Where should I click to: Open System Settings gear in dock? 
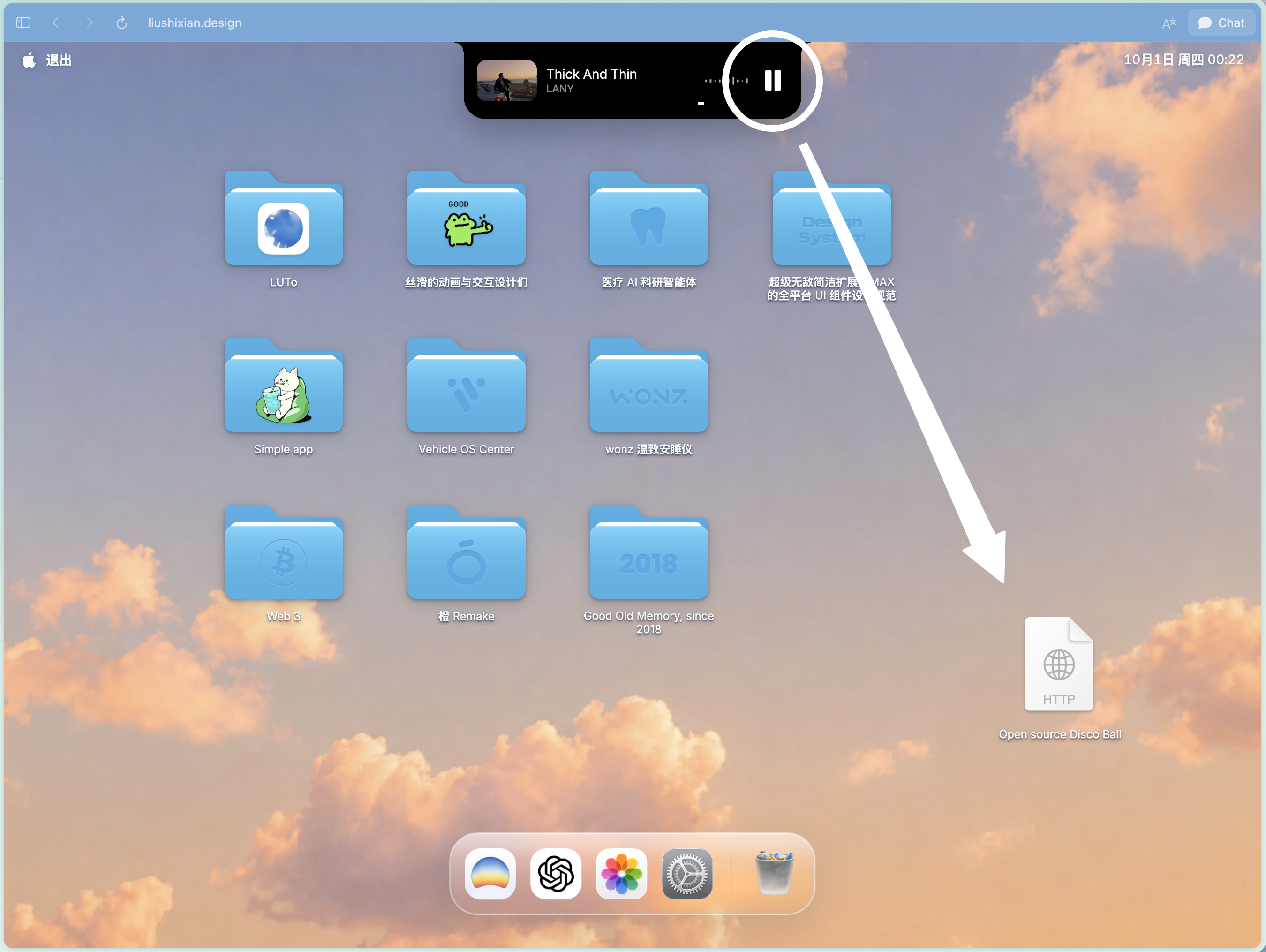687,874
